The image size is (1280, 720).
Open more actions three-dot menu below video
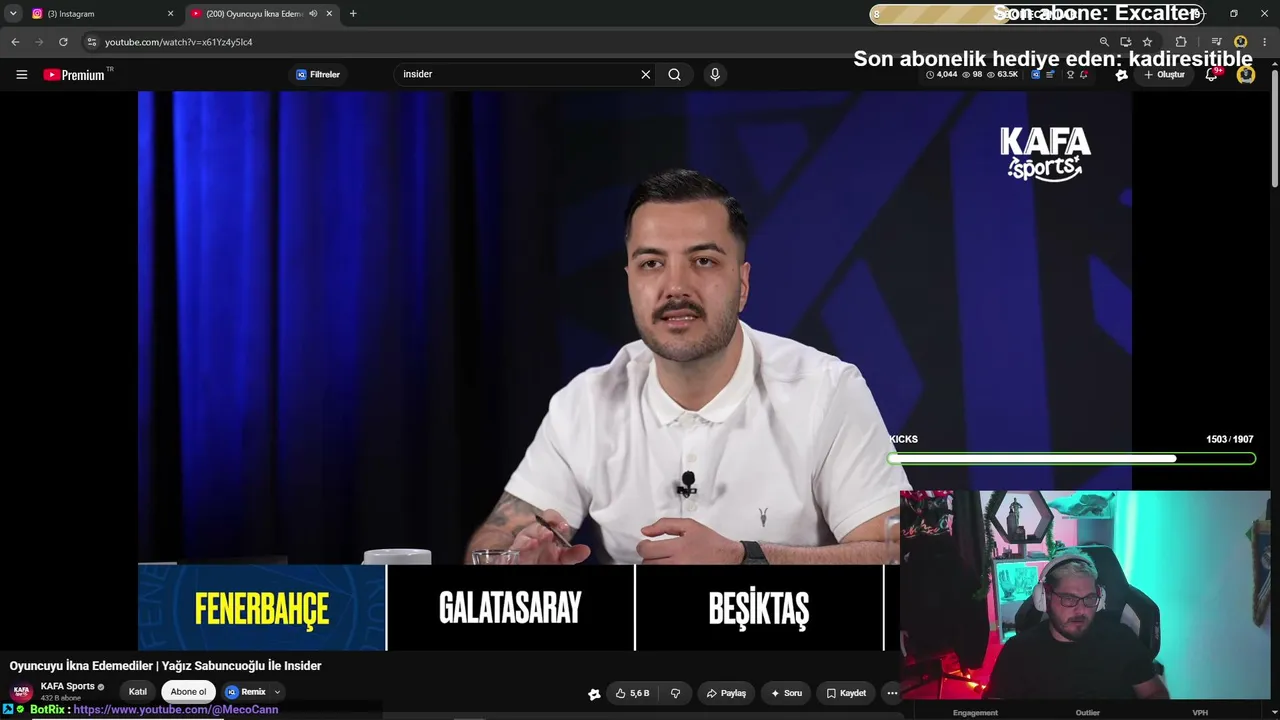(x=892, y=693)
